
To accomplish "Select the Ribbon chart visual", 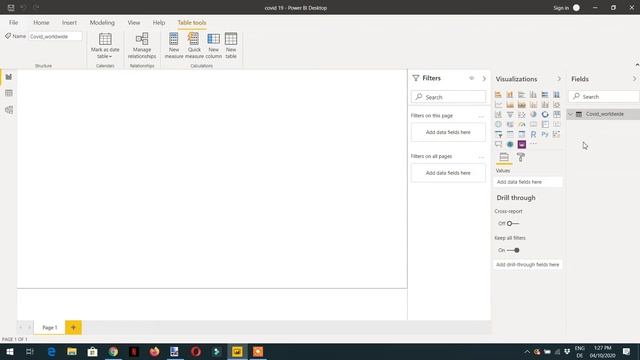I will (x=557, y=104).
